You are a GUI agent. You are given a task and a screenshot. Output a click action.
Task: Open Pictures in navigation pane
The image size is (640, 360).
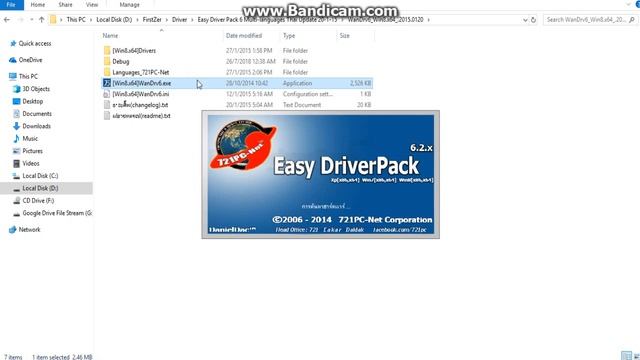click(32, 151)
